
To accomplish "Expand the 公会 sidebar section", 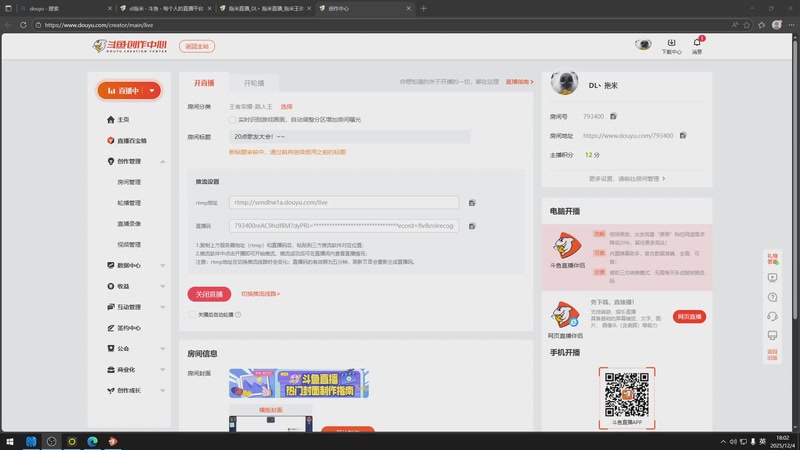I will pyautogui.click(x=163, y=349).
